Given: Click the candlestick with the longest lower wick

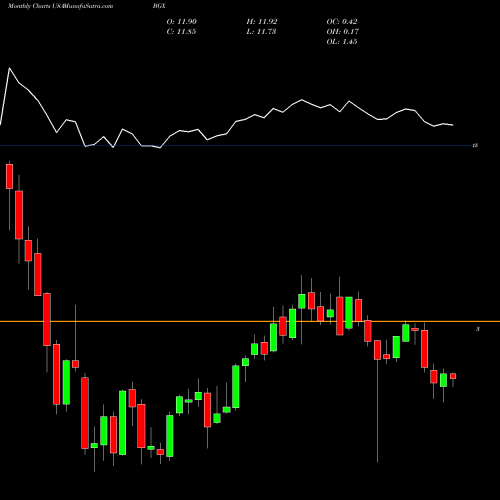Looking at the screenshot, I should pos(377,350).
